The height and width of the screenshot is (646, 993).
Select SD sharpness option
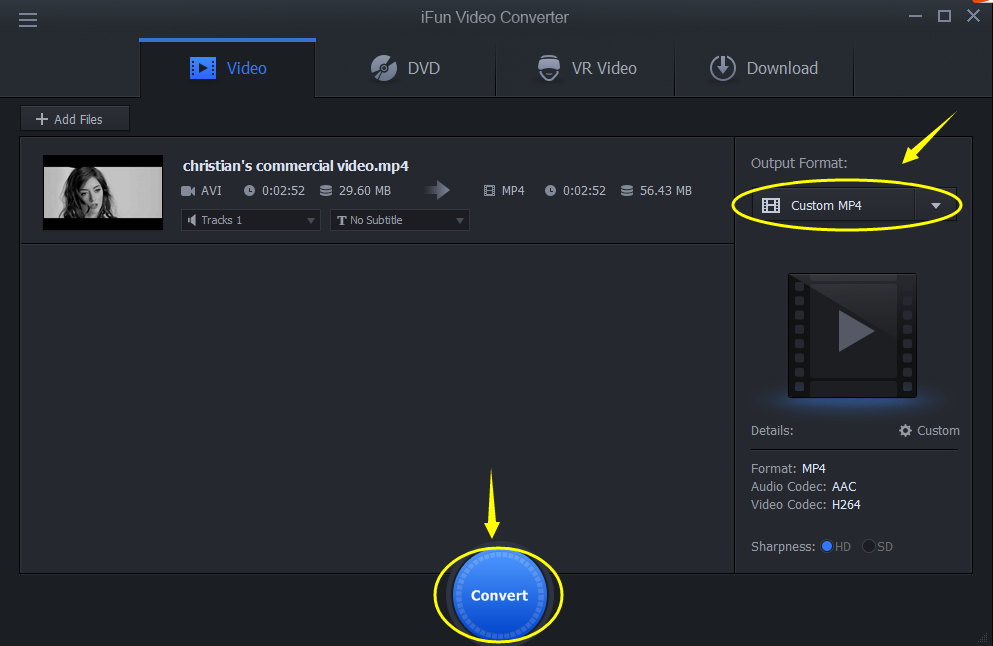868,546
